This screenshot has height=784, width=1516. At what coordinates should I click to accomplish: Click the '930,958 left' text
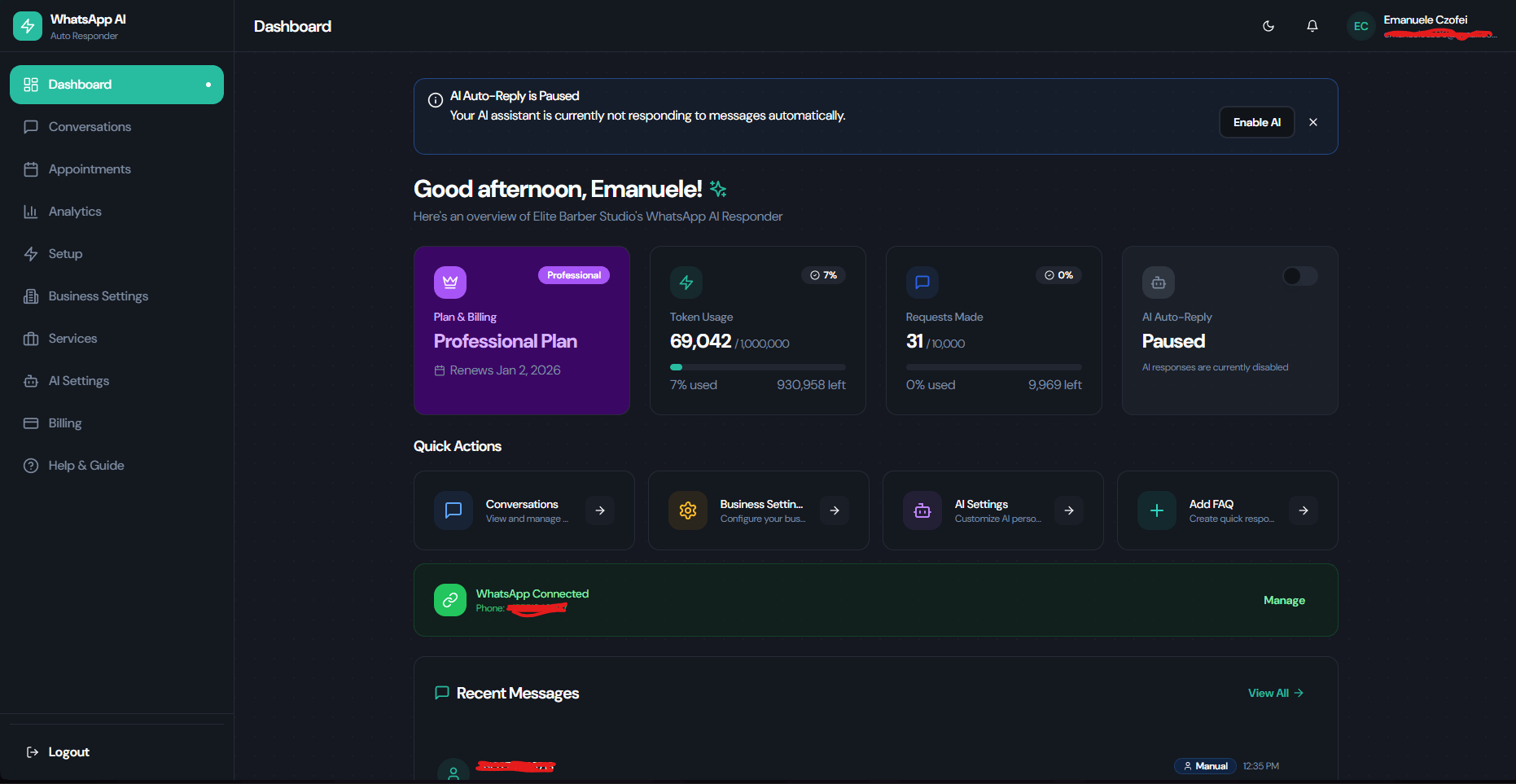coord(811,385)
